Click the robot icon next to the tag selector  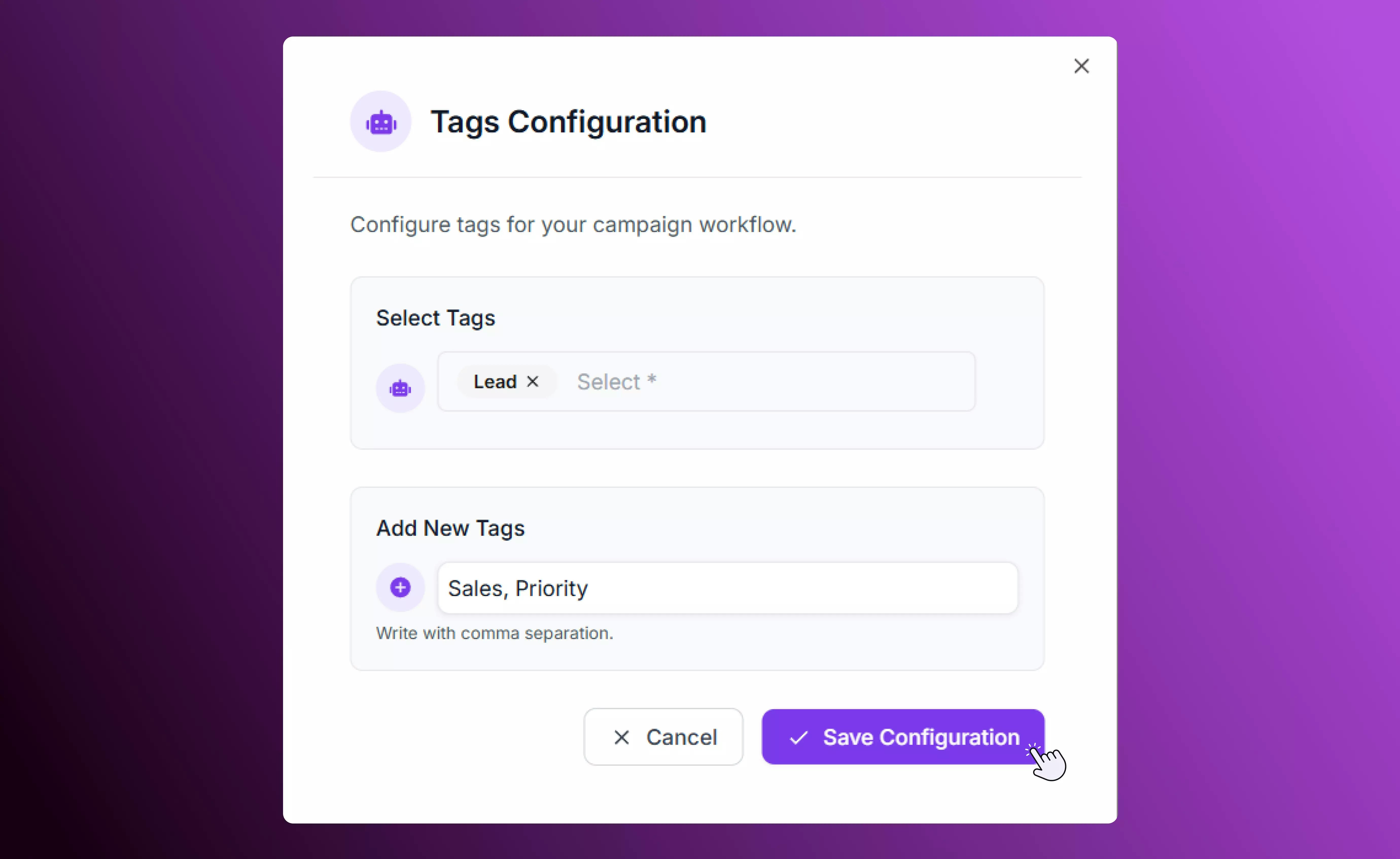pyautogui.click(x=400, y=387)
